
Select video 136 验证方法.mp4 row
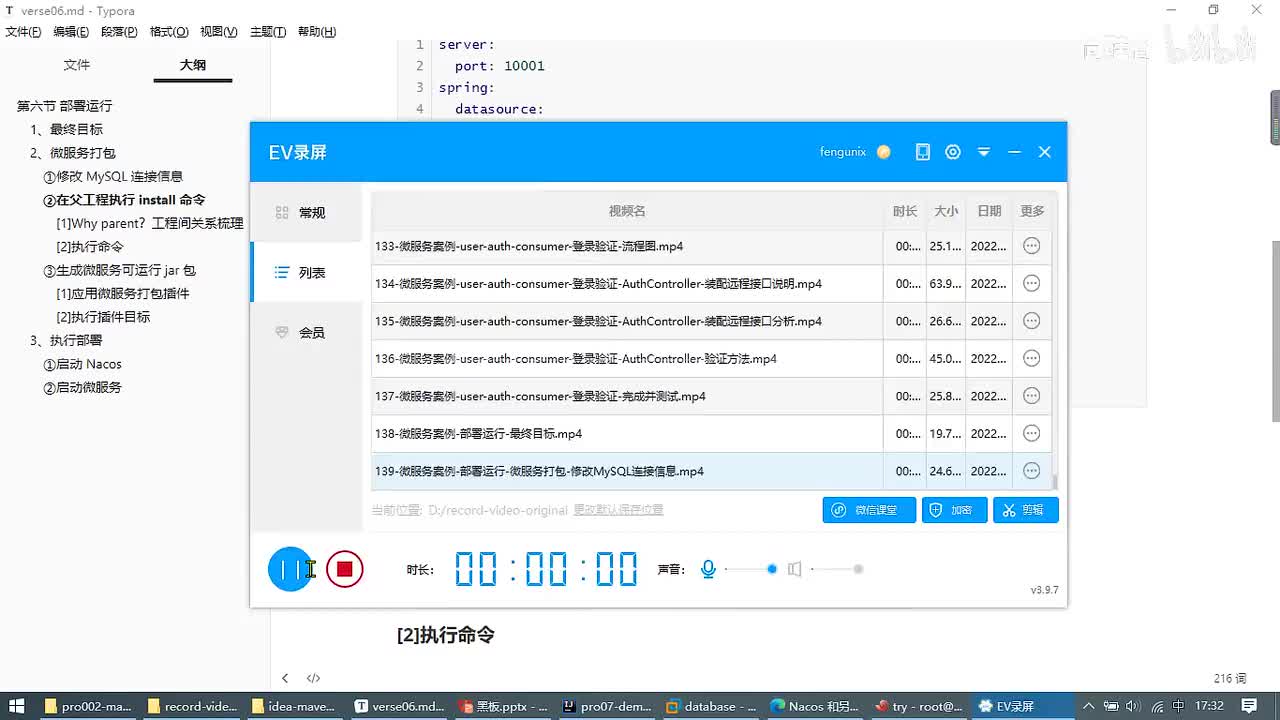point(711,358)
